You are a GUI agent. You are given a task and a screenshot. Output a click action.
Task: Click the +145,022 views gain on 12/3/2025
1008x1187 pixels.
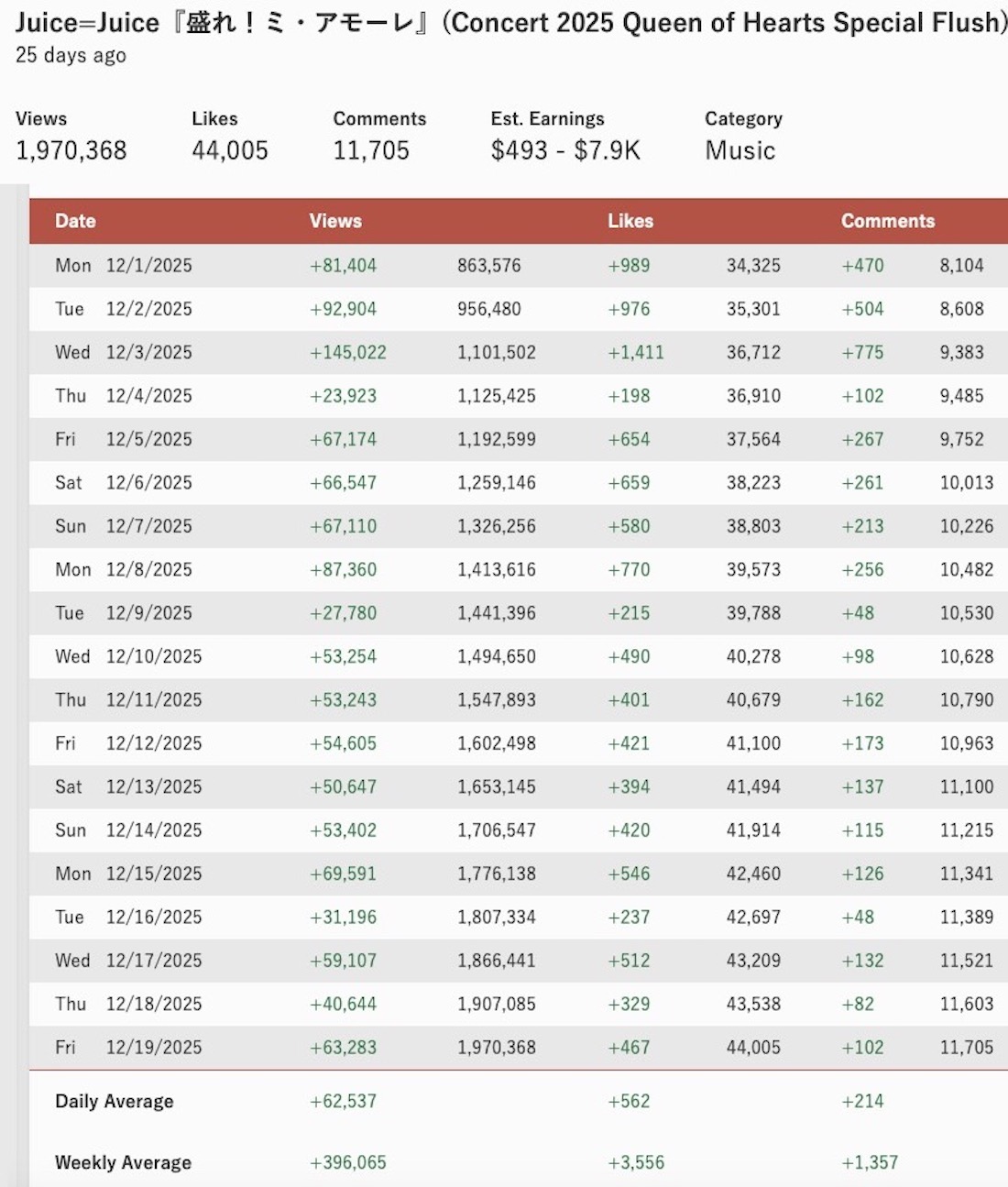tap(348, 353)
